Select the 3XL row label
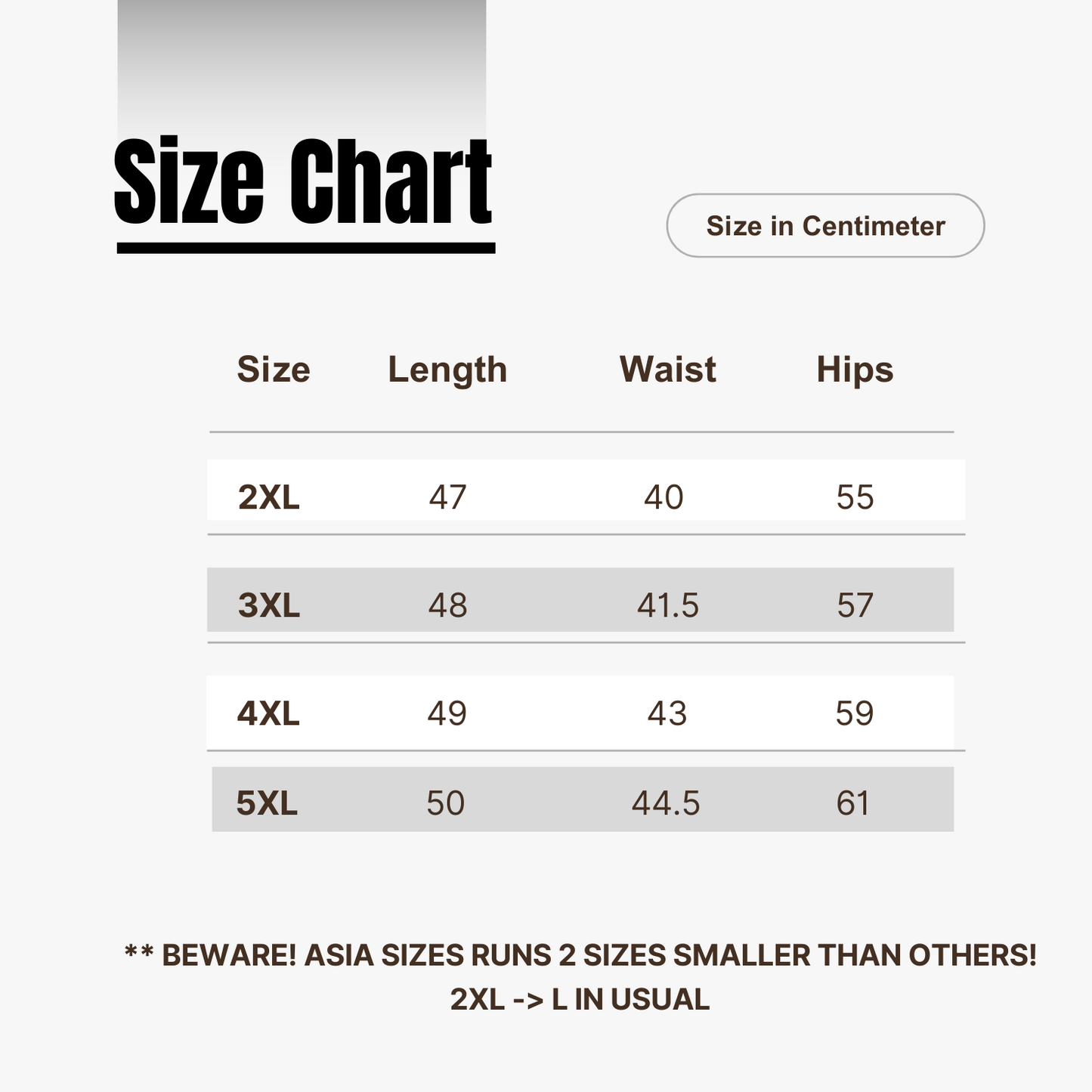 click(x=269, y=605)
